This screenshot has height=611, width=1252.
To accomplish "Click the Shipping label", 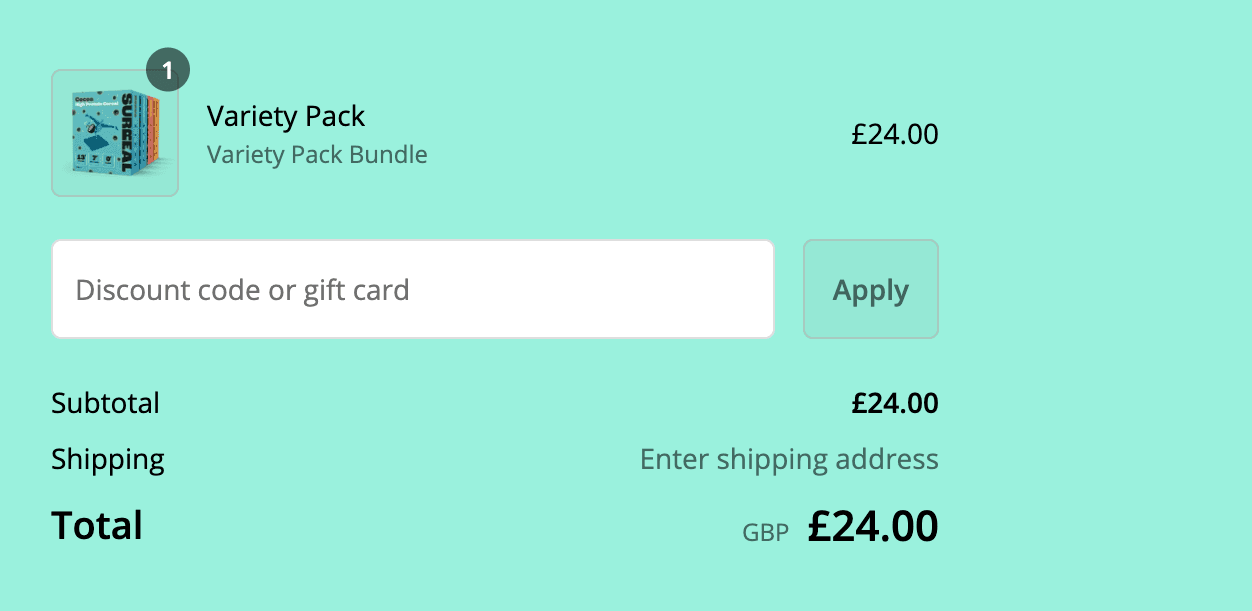I will coord(108,459).
